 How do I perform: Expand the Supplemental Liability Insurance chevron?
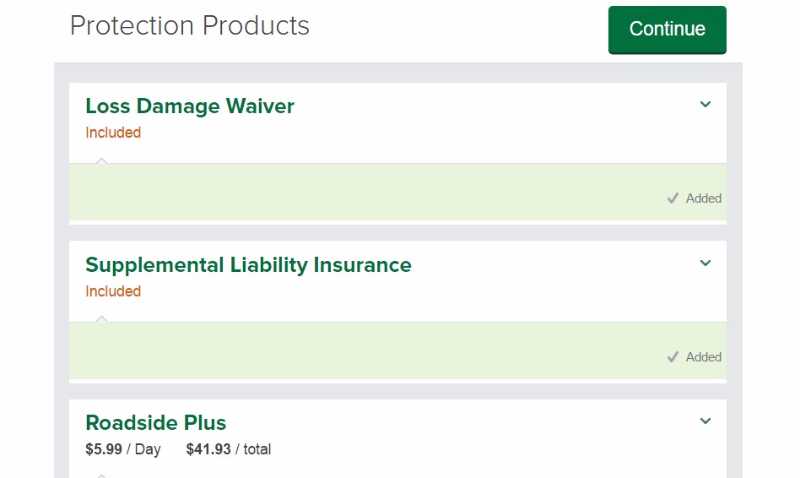(x=705, y=263)
